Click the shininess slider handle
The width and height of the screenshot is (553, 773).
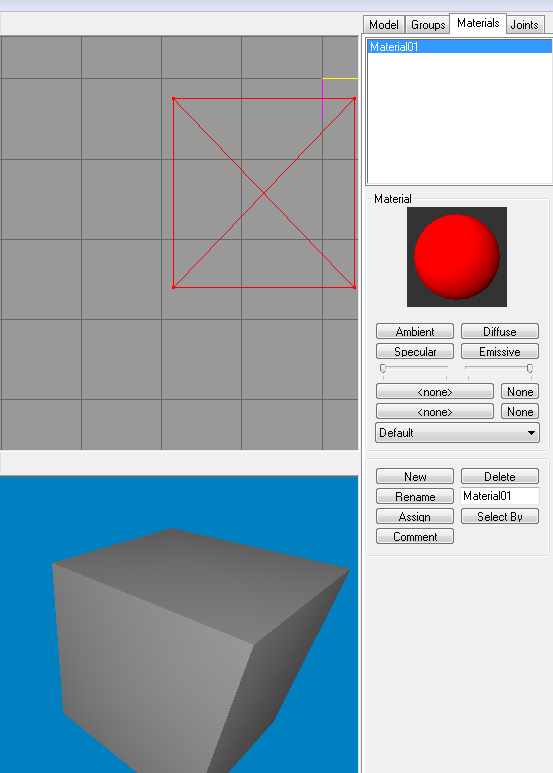[383, 368]
